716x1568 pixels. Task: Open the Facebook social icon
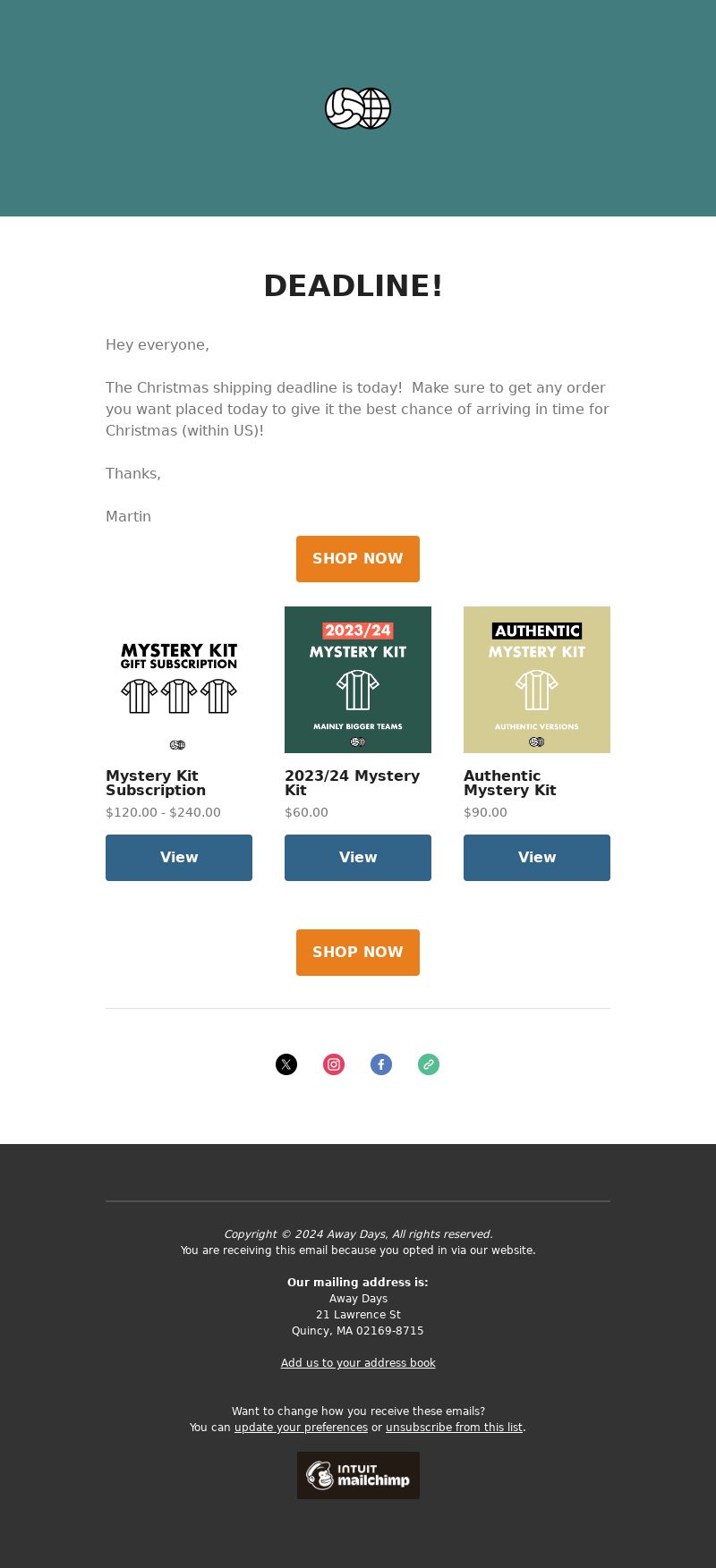point(381,1064)
